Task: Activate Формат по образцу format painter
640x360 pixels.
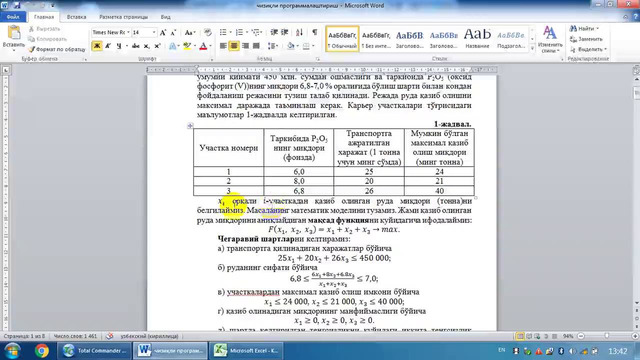Action: point(57,49)
